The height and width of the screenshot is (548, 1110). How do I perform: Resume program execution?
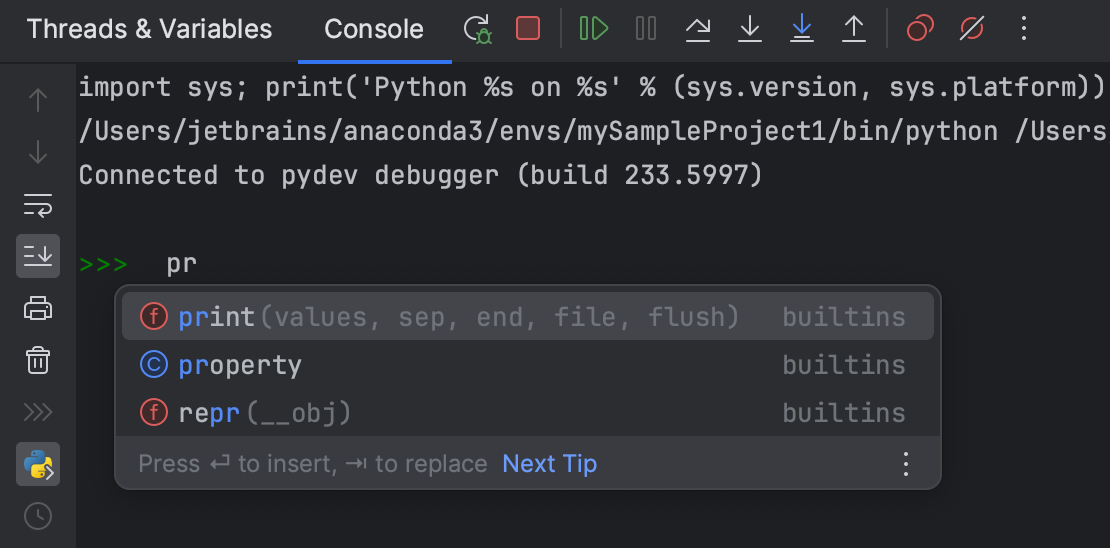(x=593, y=29)
